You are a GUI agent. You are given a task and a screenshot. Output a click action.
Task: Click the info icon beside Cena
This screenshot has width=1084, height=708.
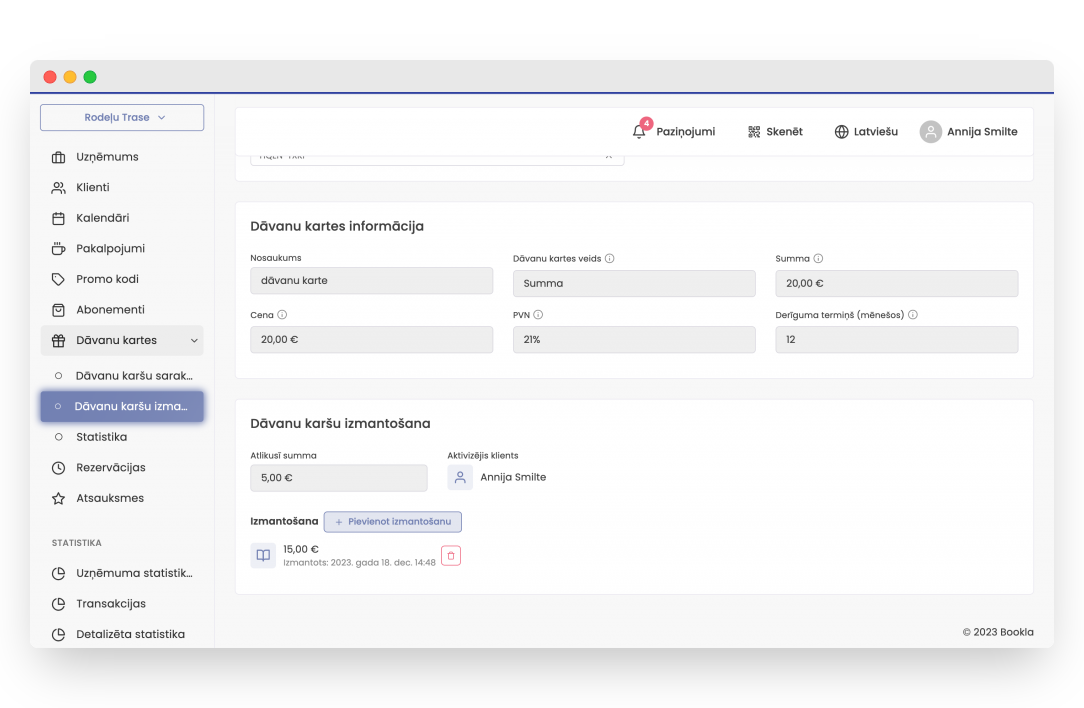click(282, 314)
